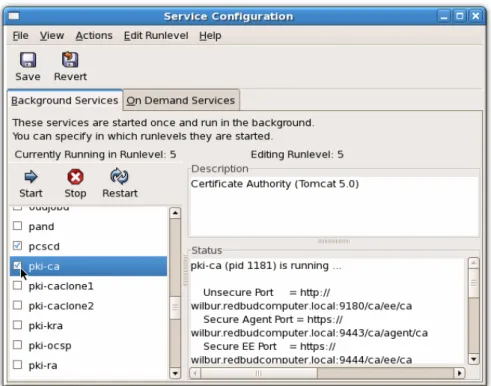Enable the pki-kra checkbox
This screenshot has height=386, width=491.
(17, 325)
